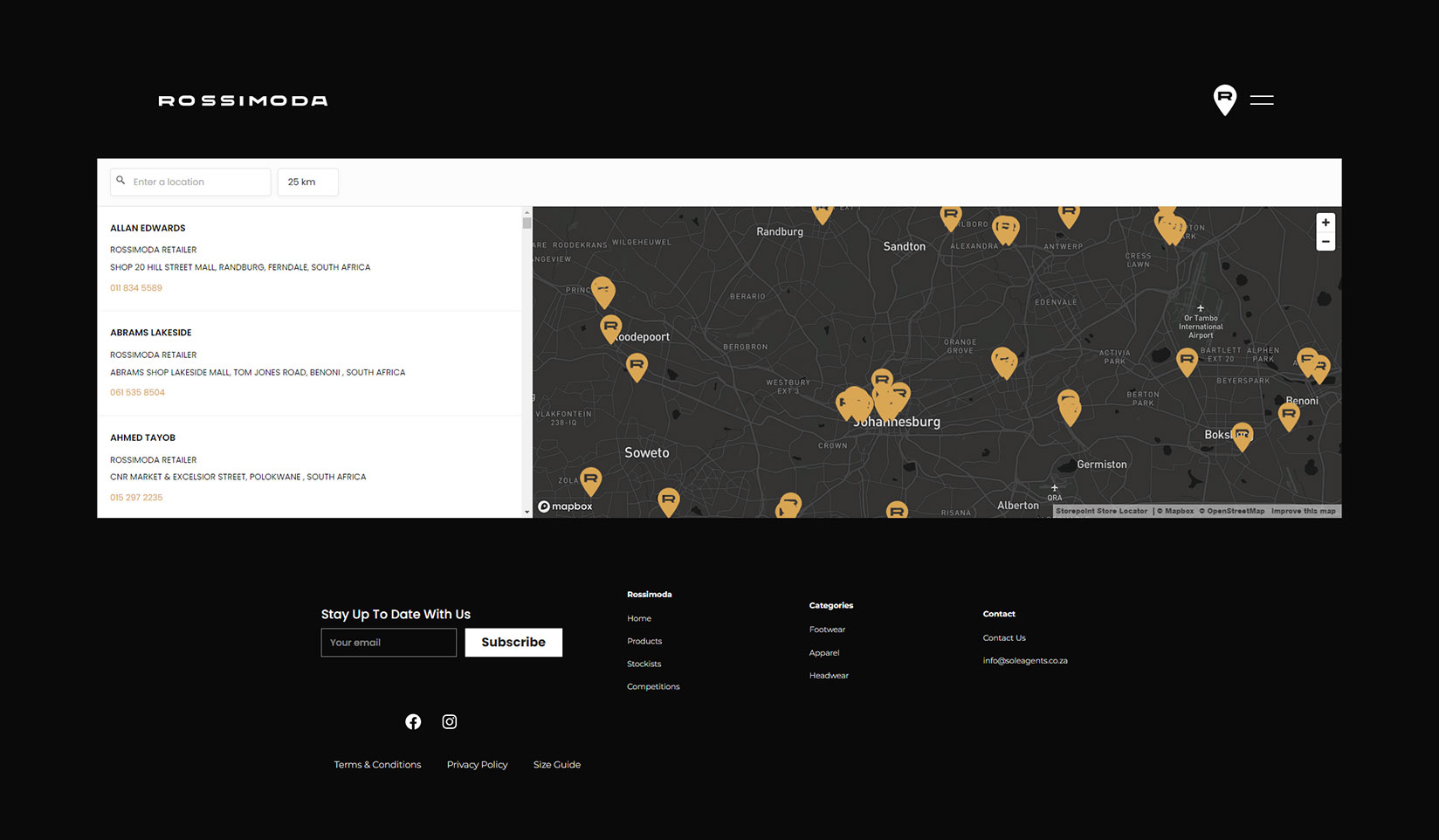Go to Footwear category

pyautogui.click(x=827, y=630)
